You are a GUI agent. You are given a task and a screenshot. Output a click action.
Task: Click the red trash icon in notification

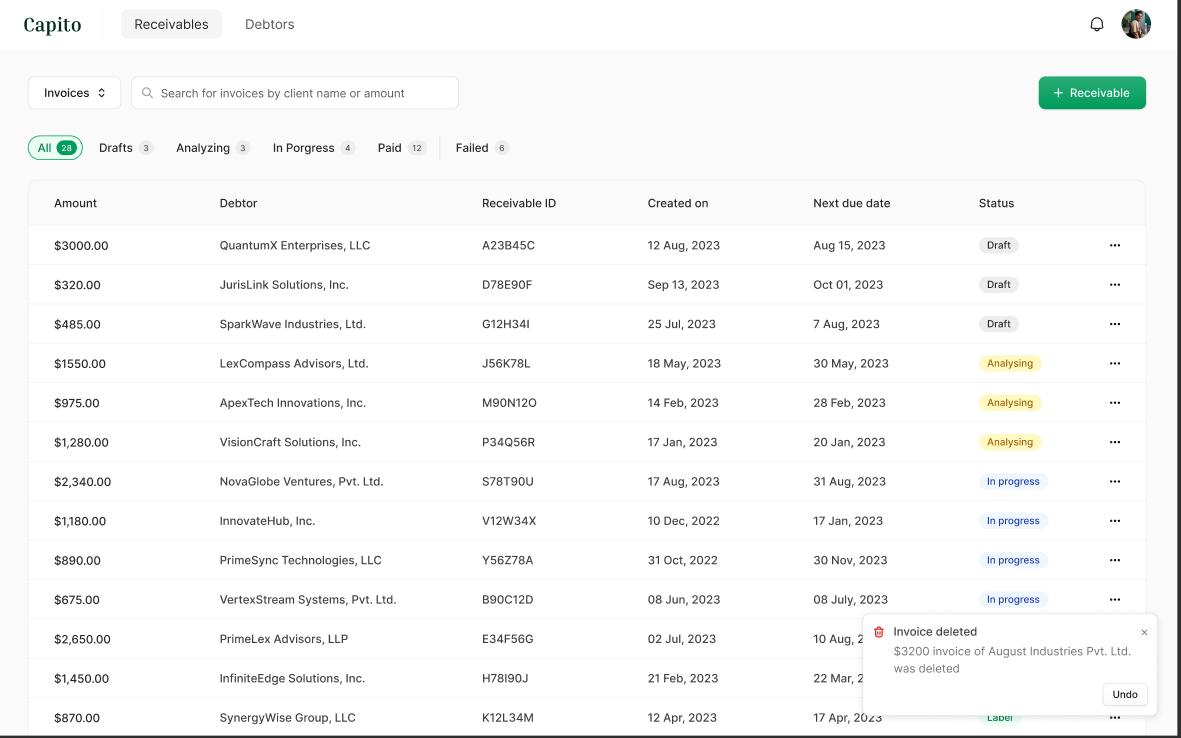tap(878, 632)
